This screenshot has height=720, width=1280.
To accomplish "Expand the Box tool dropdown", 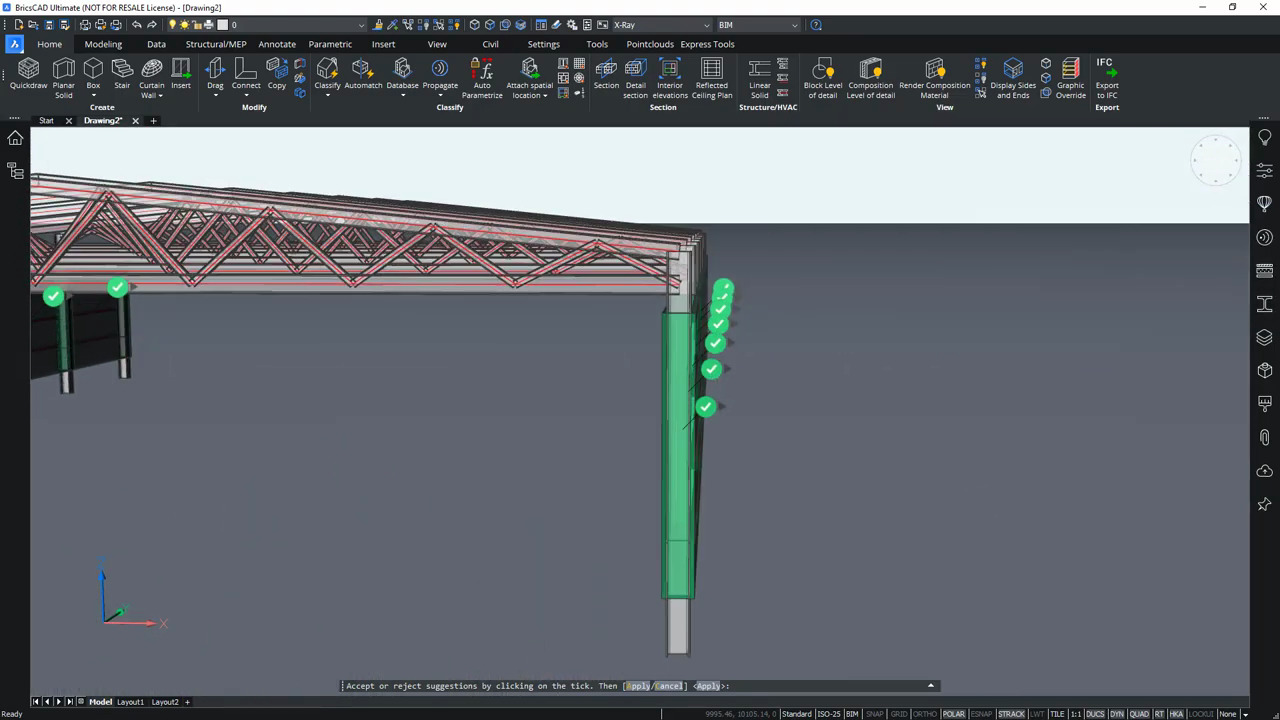I will pos(93,96).
